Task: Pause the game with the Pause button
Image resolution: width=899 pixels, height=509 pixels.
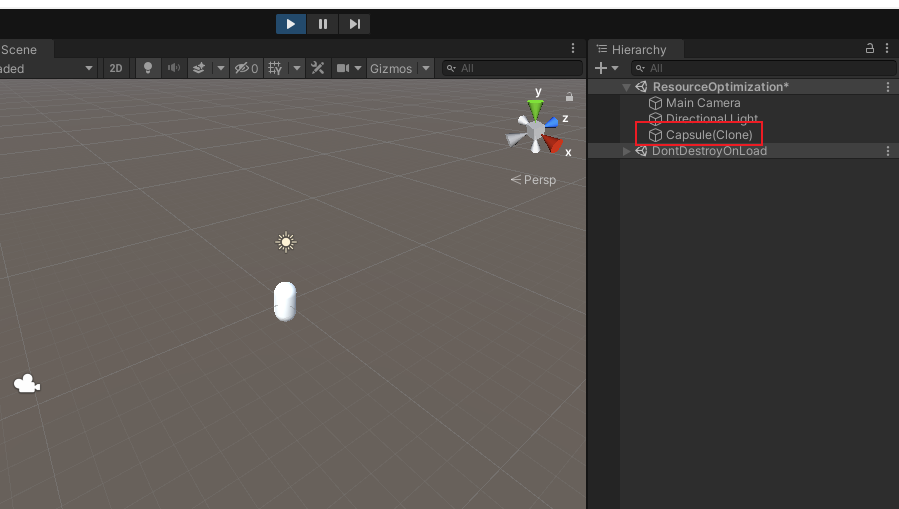Action: [322, 24]
